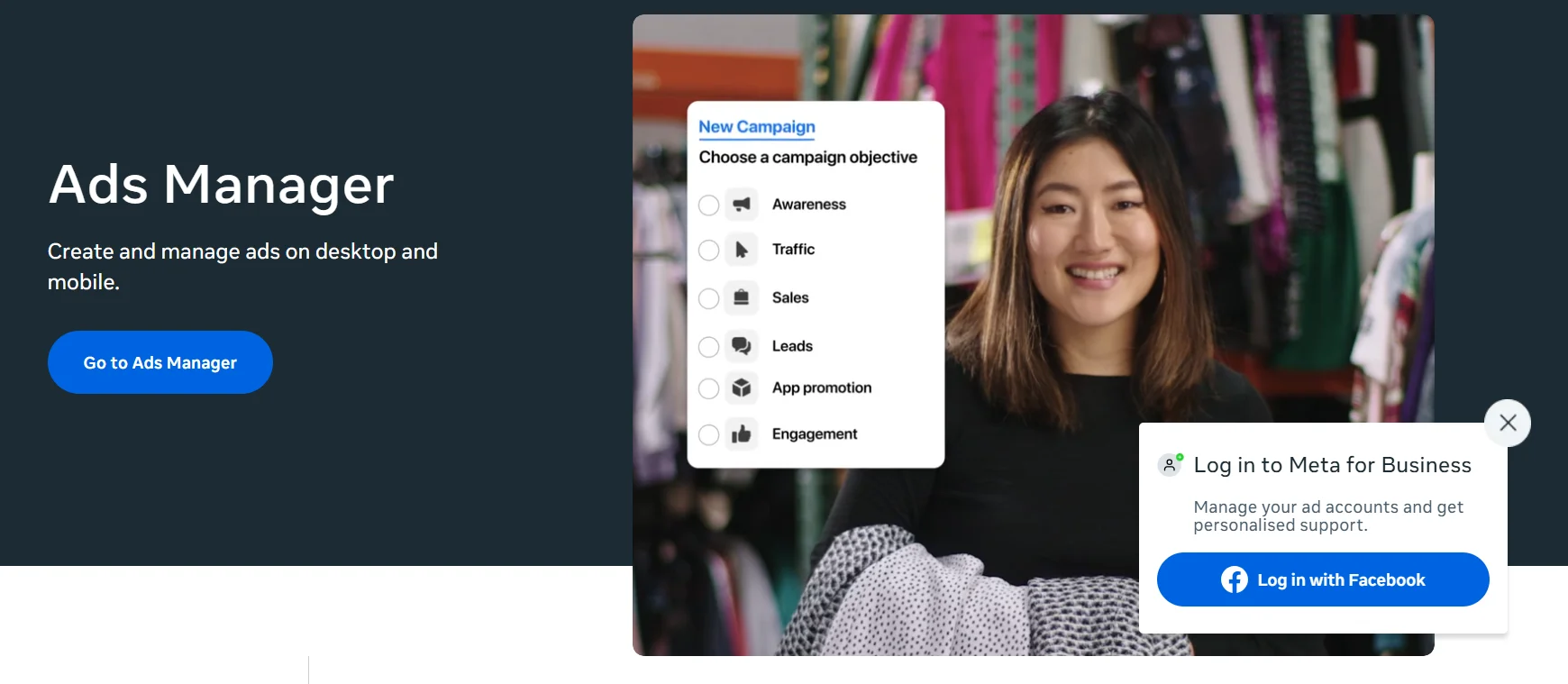Click the Awareness megaphone icon
The height and width of the screenshot is (684, 1568).
742,205
